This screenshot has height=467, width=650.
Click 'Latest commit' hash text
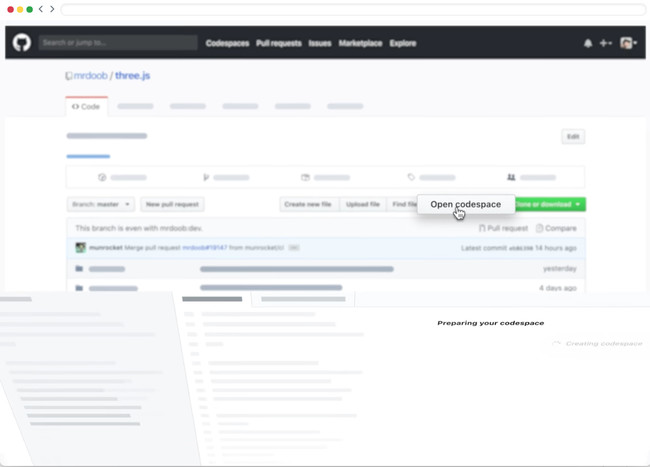click(521, 248)
